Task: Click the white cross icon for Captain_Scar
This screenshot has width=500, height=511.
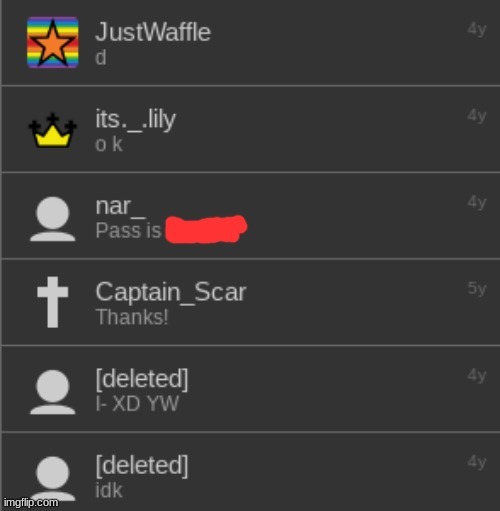Action: coord(53,302)
